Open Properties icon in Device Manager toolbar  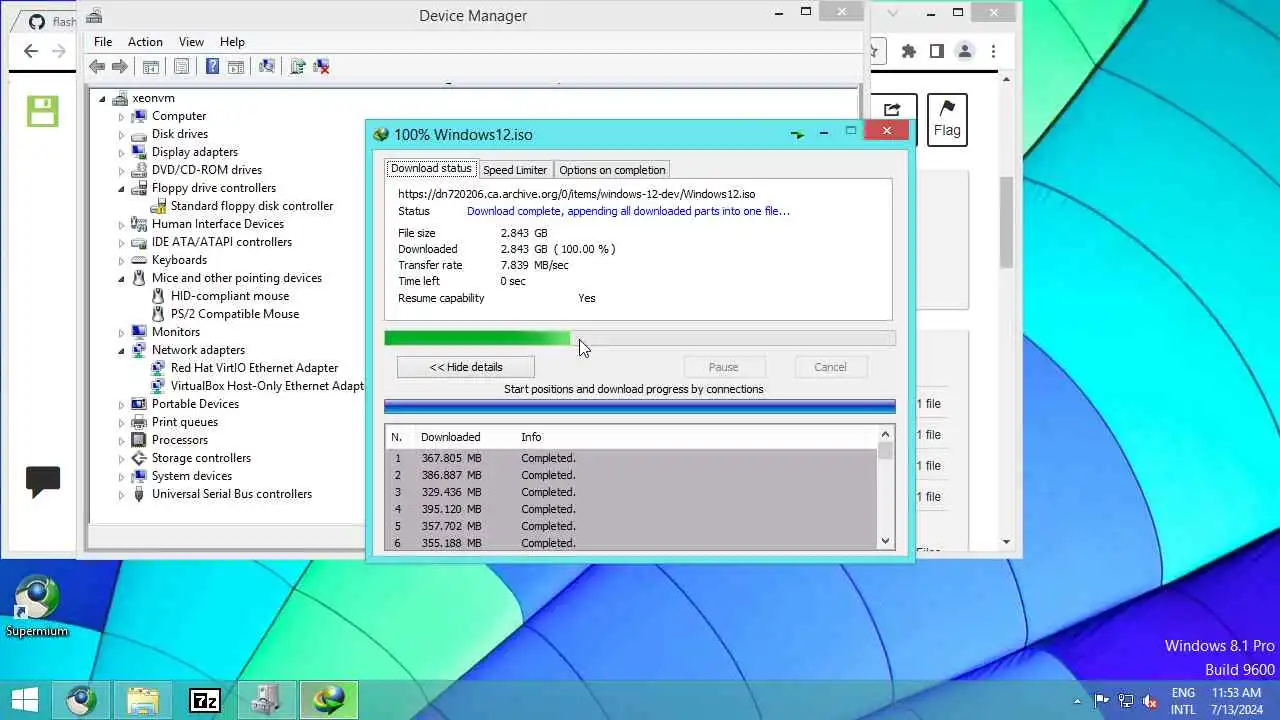click(x=181, y=67)
